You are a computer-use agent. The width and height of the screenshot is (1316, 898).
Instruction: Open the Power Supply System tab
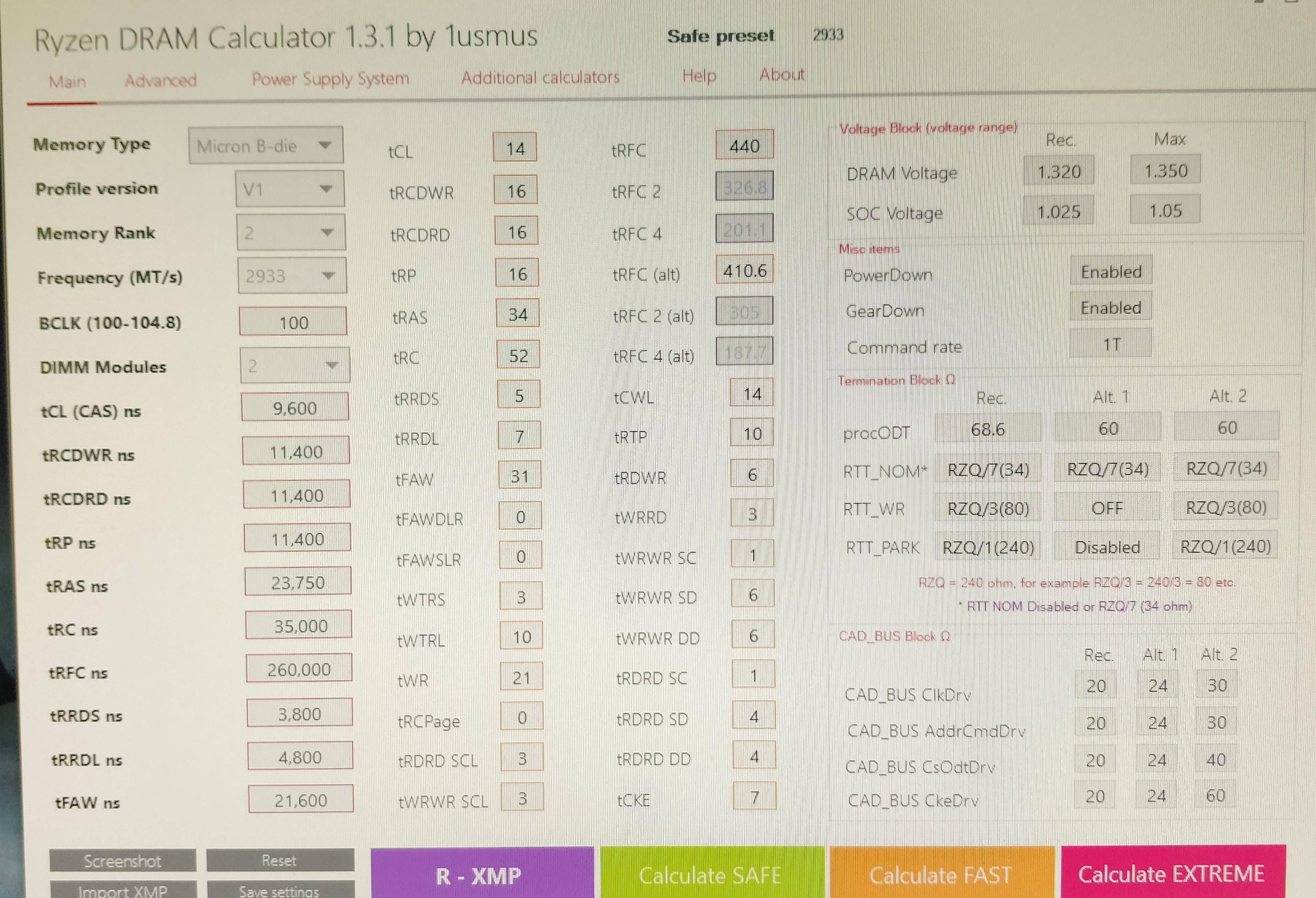(x=330, y=78)
